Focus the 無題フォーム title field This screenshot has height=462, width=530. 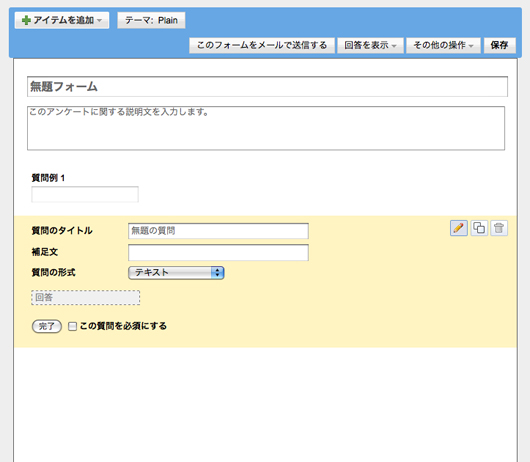point(267,87)
